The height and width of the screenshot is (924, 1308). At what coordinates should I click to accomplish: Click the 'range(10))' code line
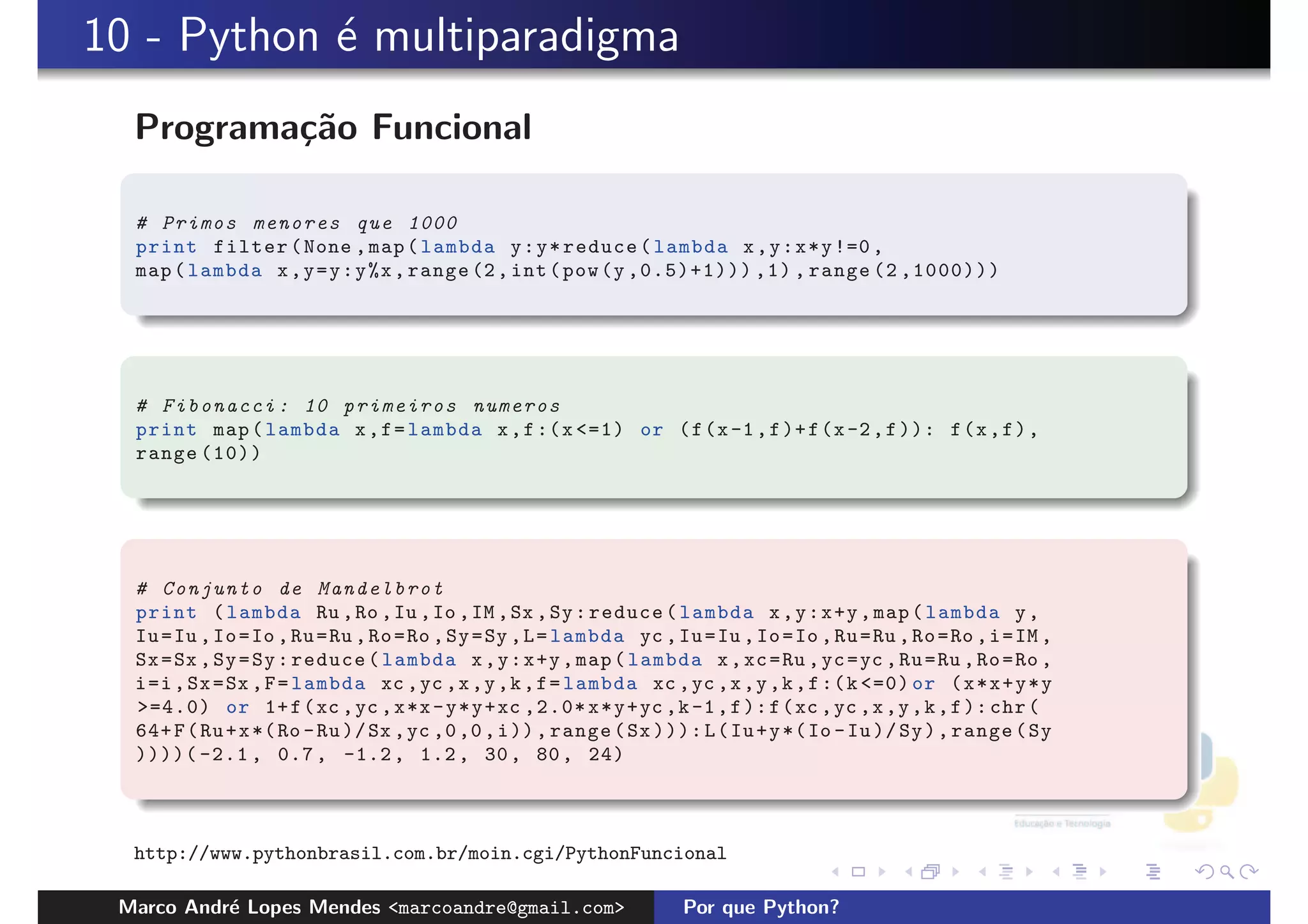(x=198, y=453)
